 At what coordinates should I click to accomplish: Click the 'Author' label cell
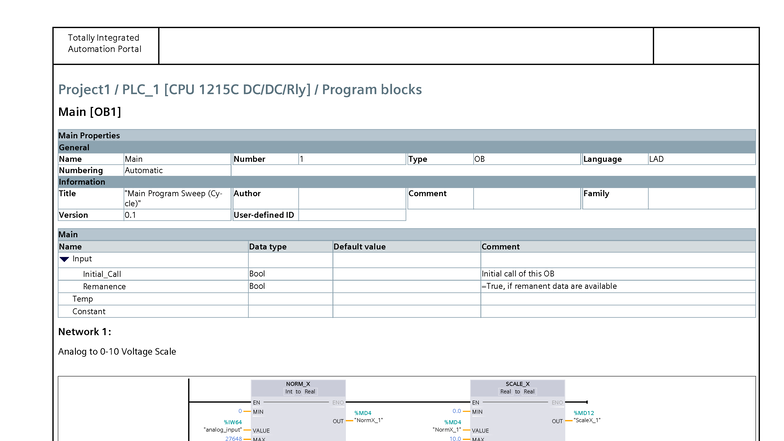coord(265,198)
